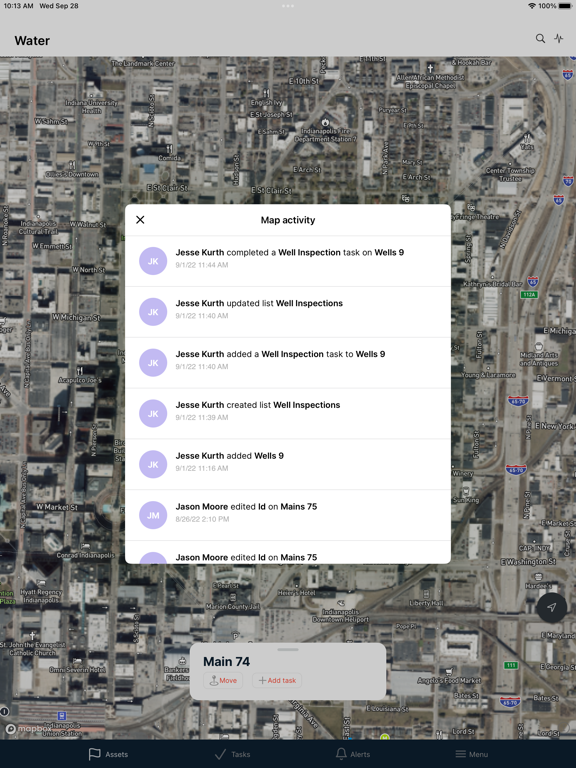Select the Main 74 card title
This screenshot has height=768, width=576.
point(226,661)
